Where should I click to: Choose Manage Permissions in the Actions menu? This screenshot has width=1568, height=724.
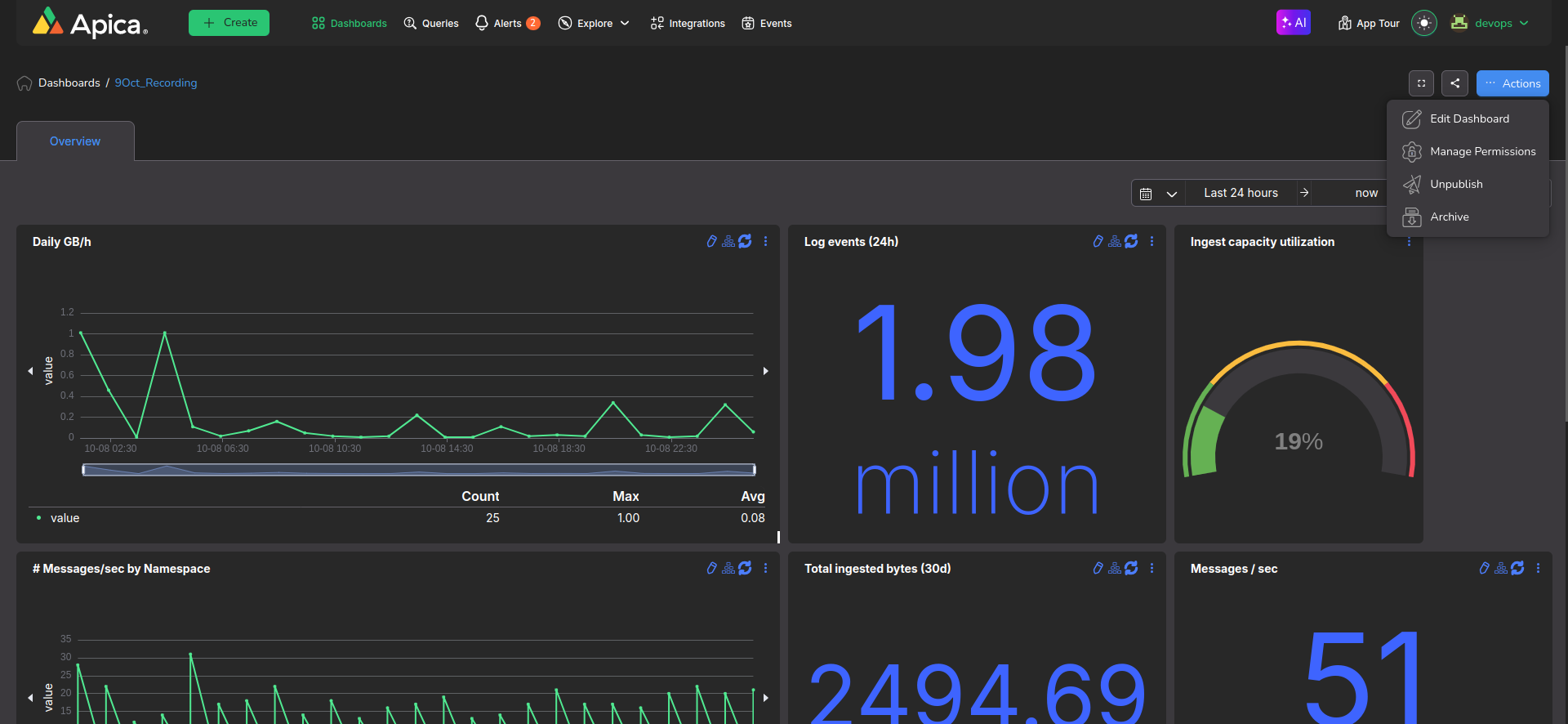point(1481,152)
